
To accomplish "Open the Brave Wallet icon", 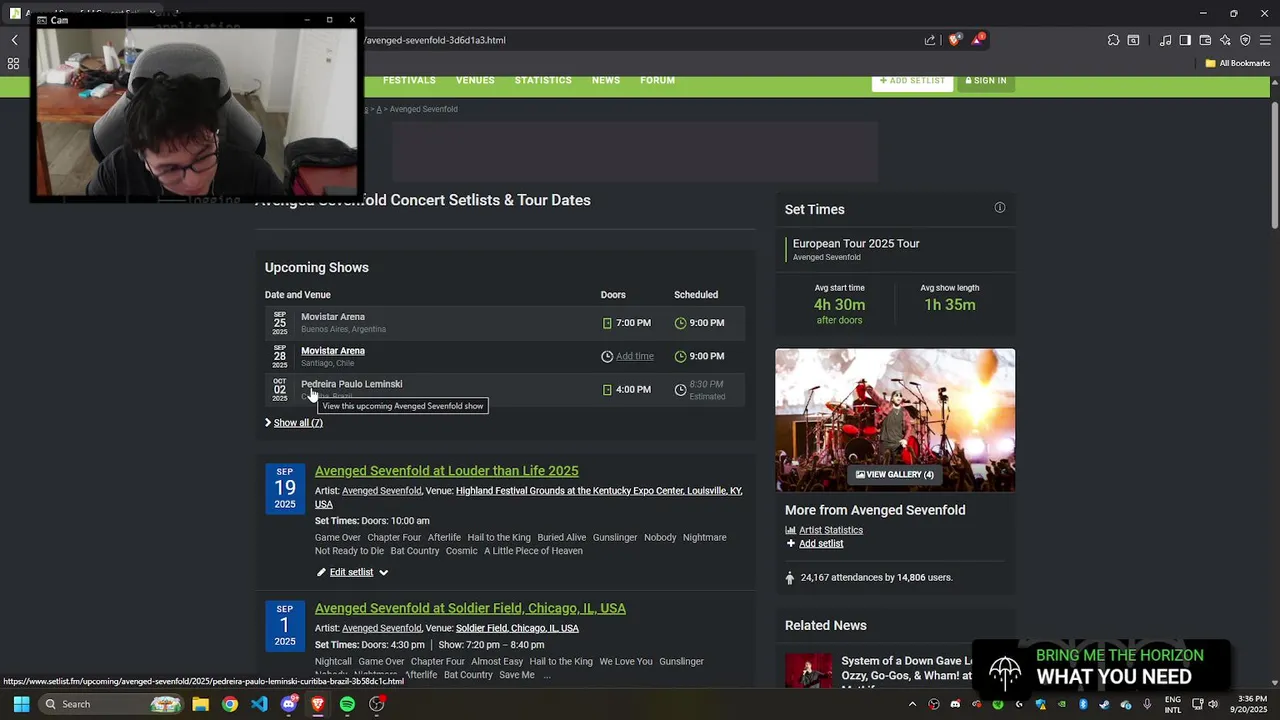I will [1205, 40].
